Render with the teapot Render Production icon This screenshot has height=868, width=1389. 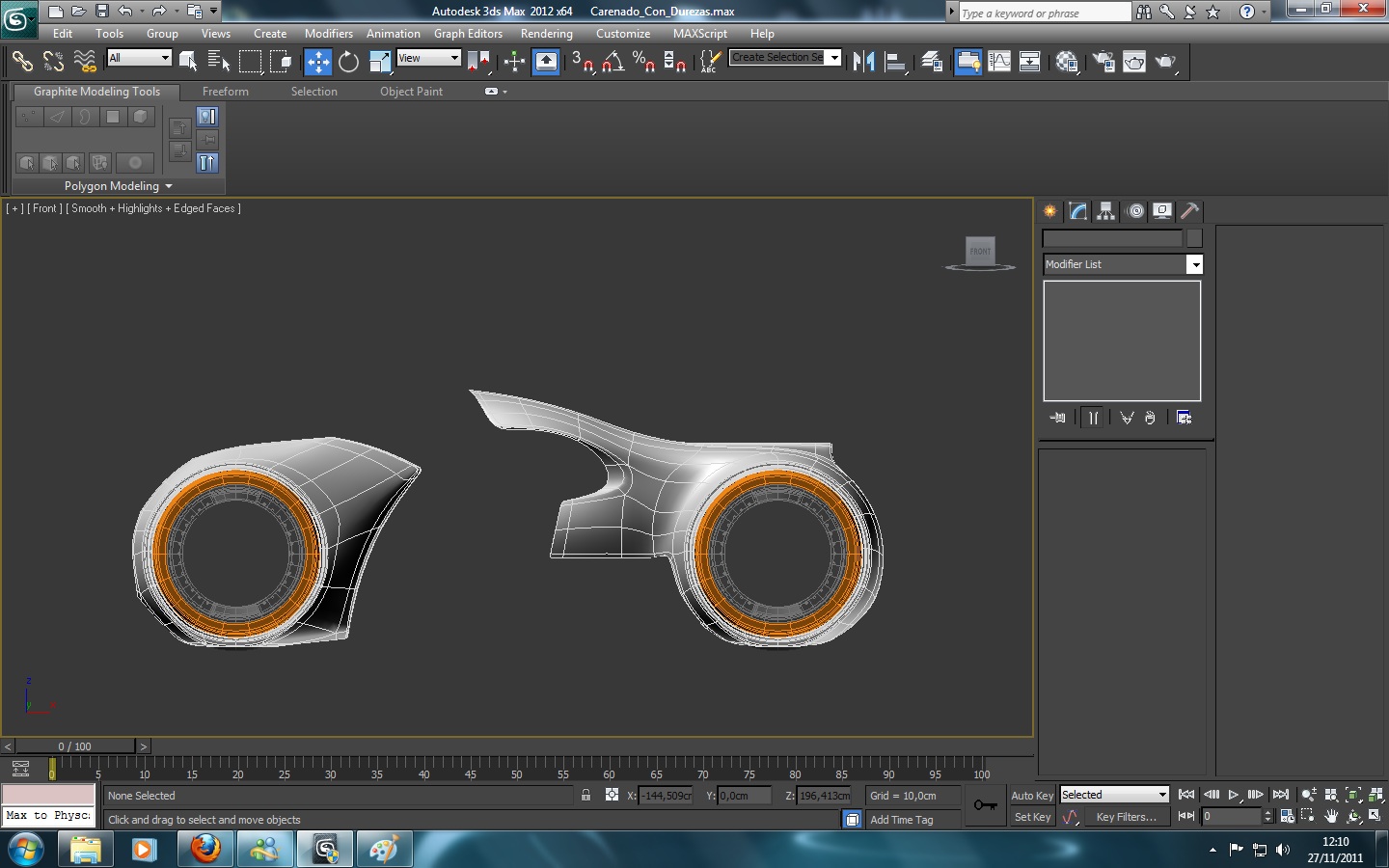1166,63
